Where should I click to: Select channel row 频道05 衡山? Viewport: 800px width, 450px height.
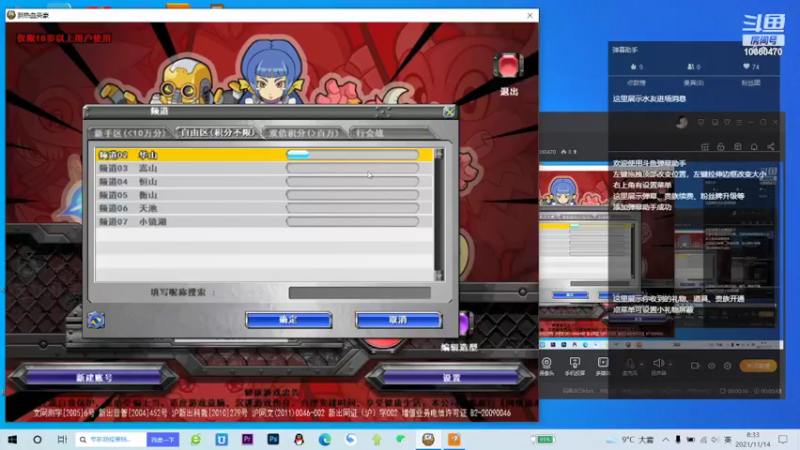264,195
